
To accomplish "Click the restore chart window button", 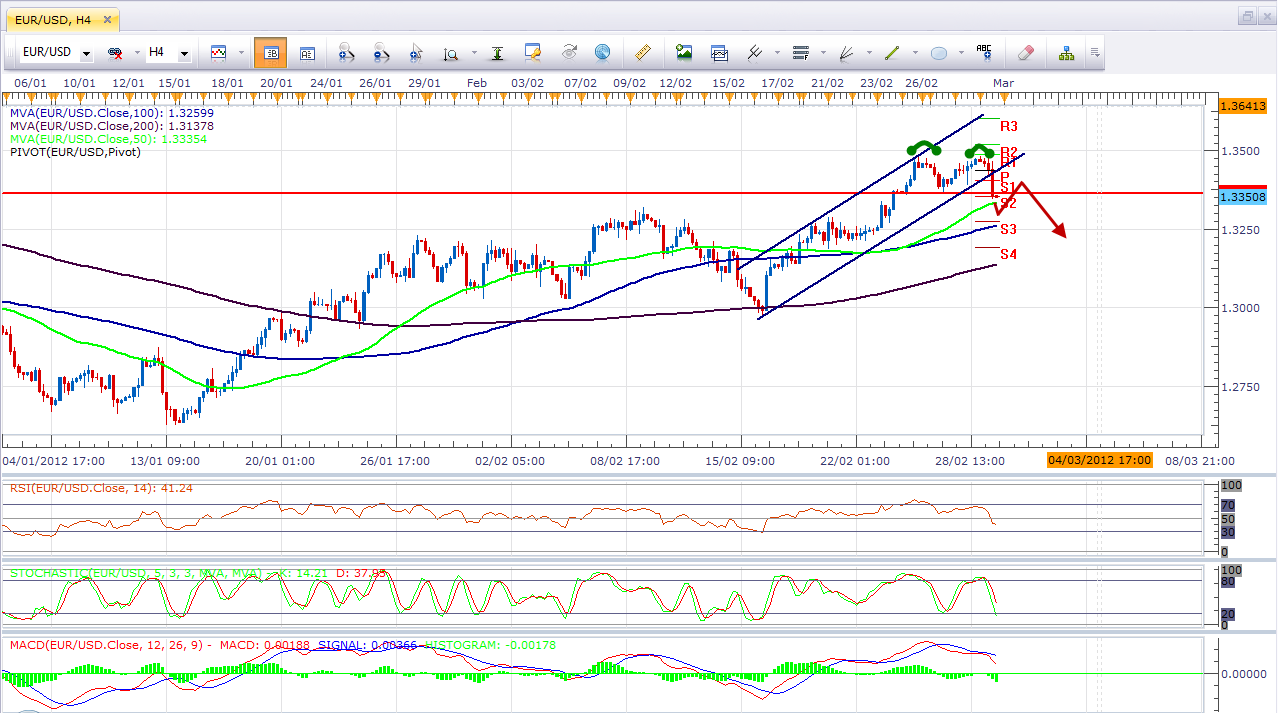I will (x=1249, y=15).
